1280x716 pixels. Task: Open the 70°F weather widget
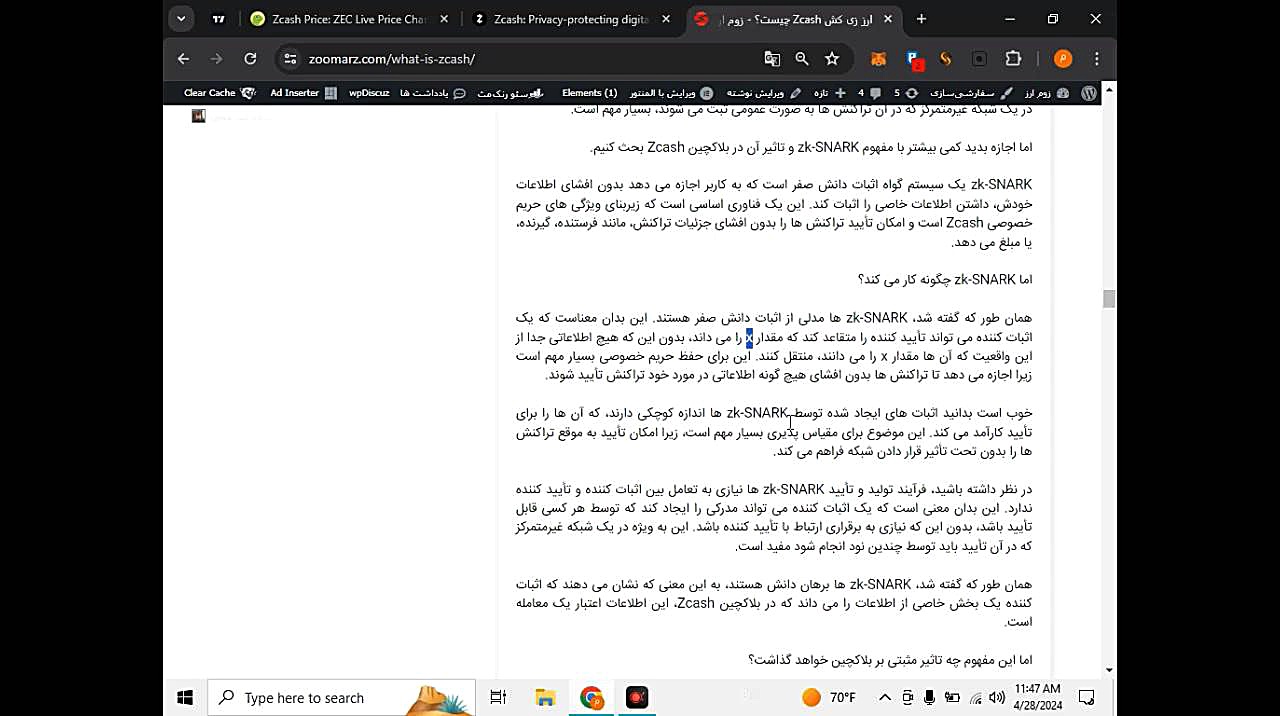[x=830, y=698]
